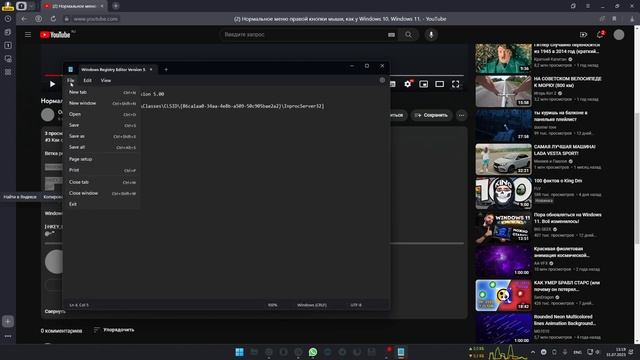Open the LADA VESTA SPORT video thumbnail
The height and width of the screenshot is (360, 640).
click(503, 159)
